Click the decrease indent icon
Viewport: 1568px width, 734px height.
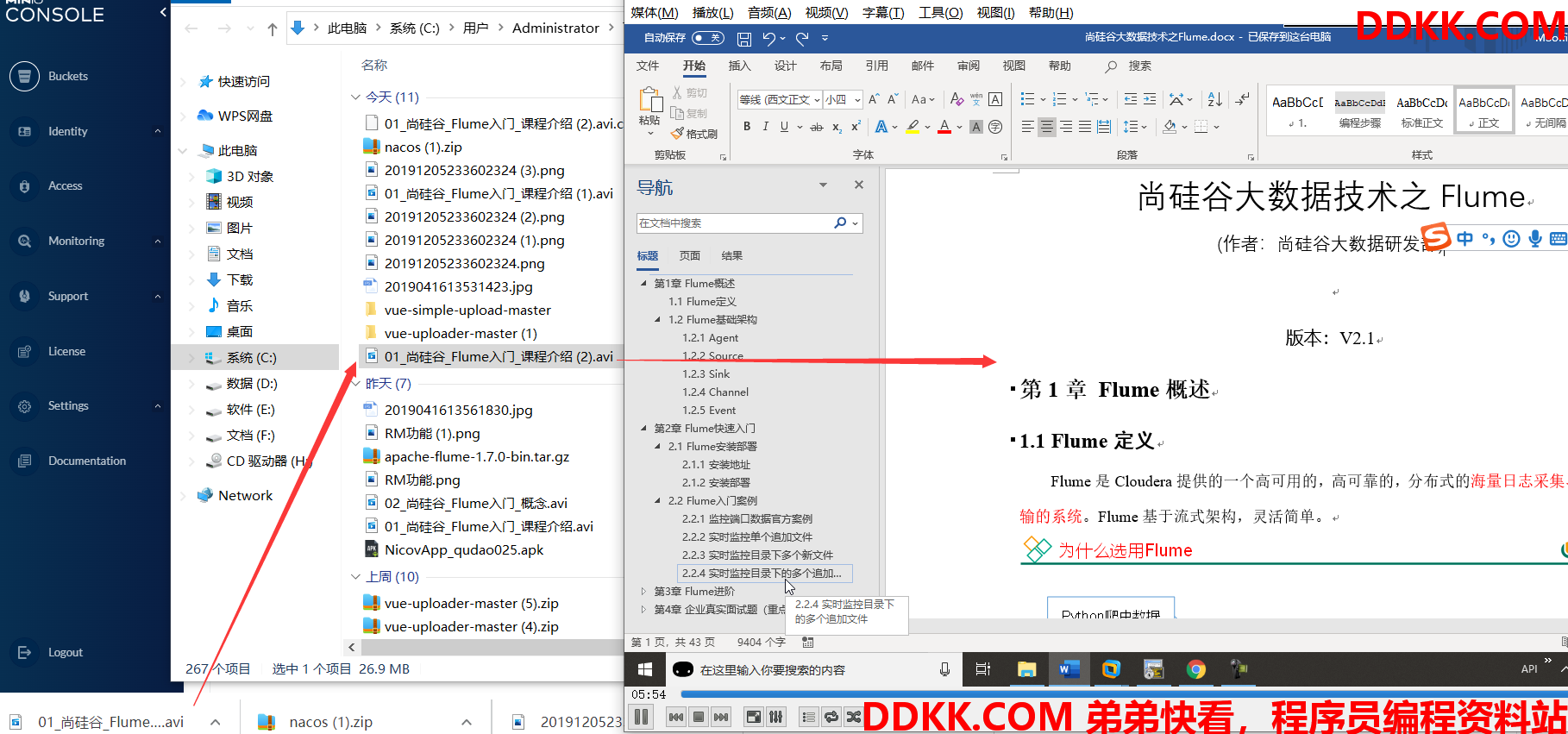[x=1131, y=99]
